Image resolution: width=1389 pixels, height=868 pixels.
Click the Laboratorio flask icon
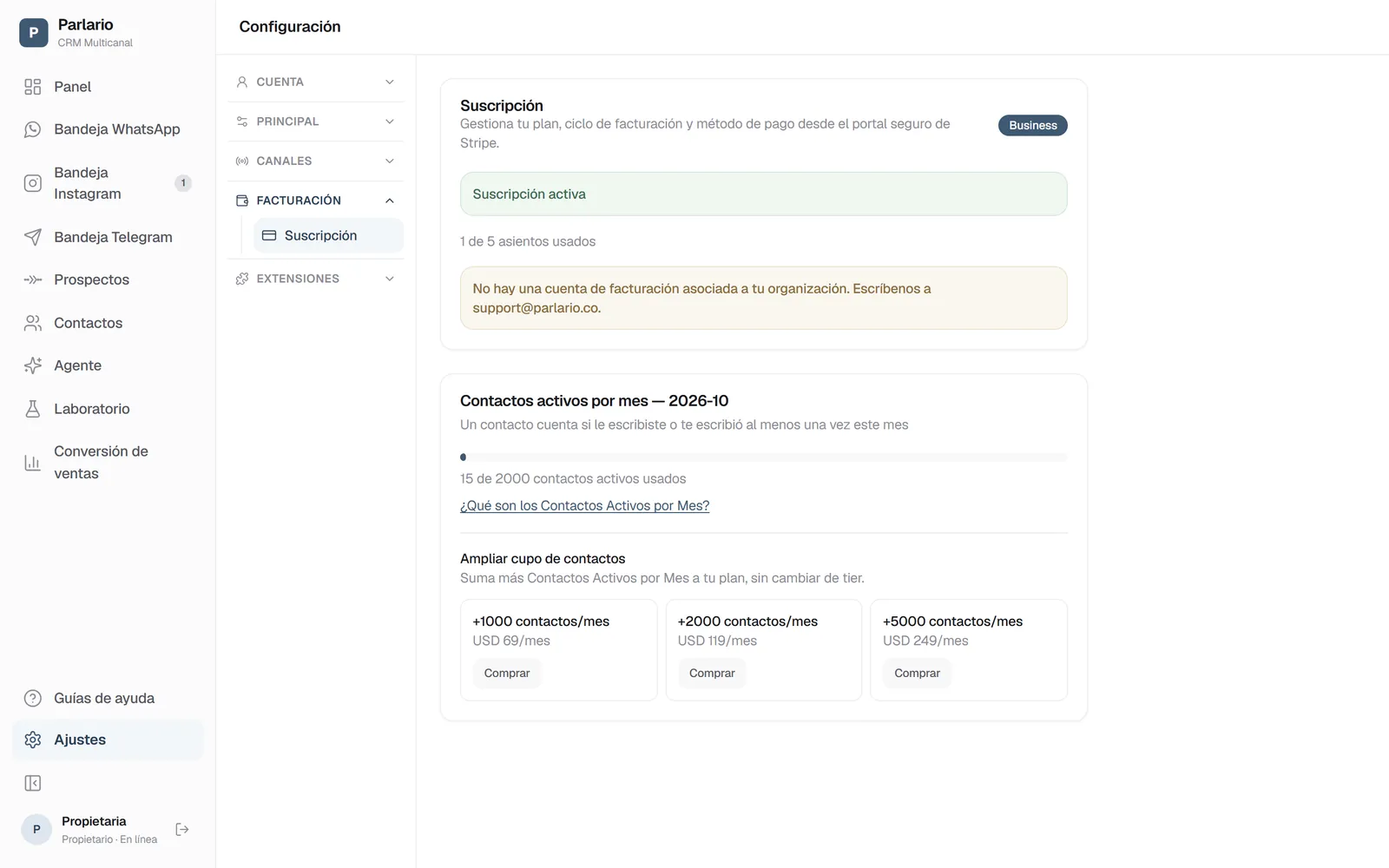(33, 409)
